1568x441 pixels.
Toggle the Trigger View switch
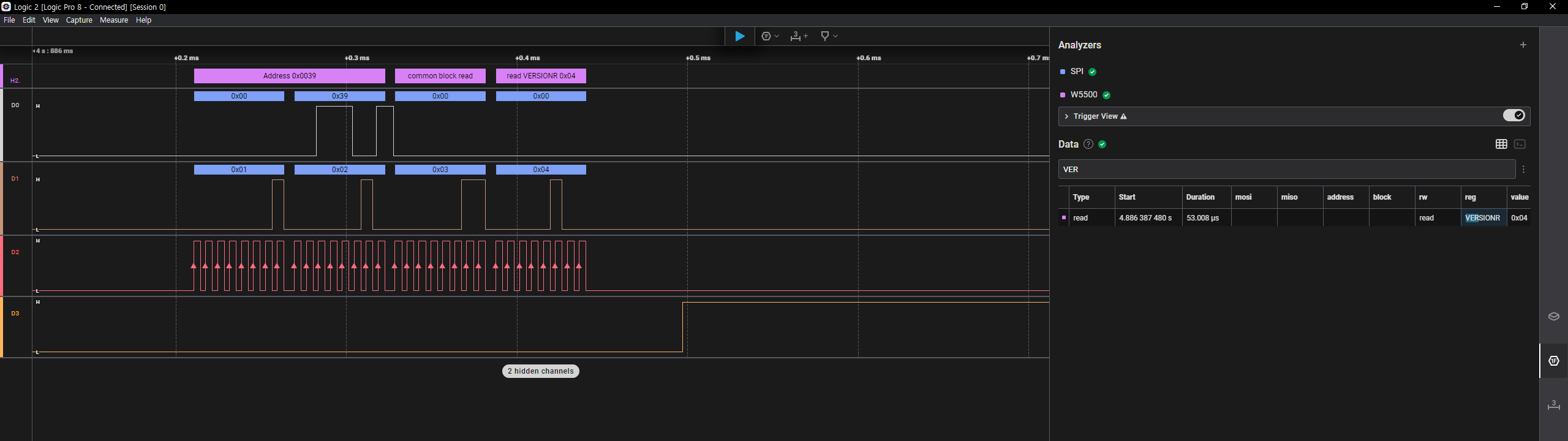[1514, 116]
